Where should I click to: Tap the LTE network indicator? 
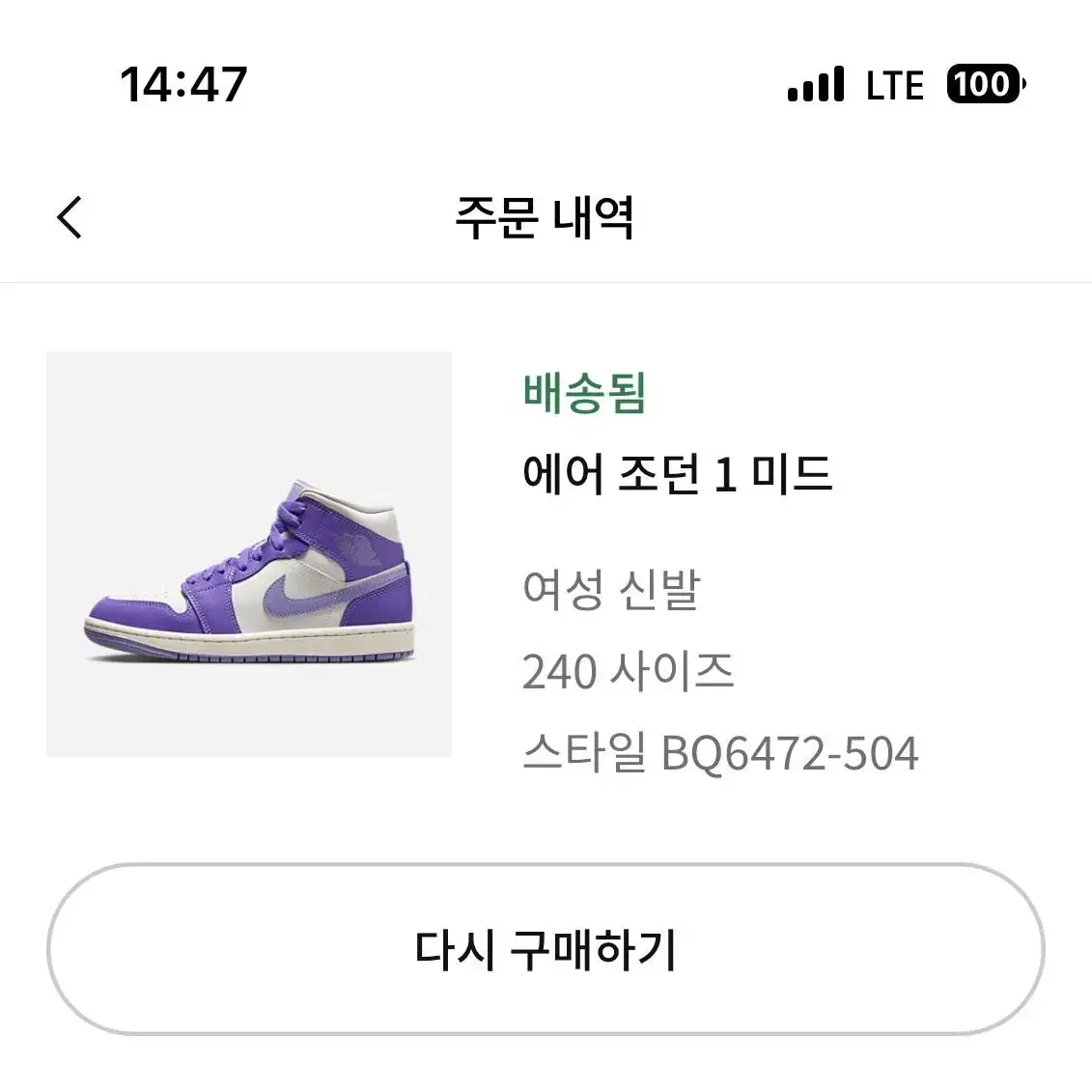coord(895,86)
